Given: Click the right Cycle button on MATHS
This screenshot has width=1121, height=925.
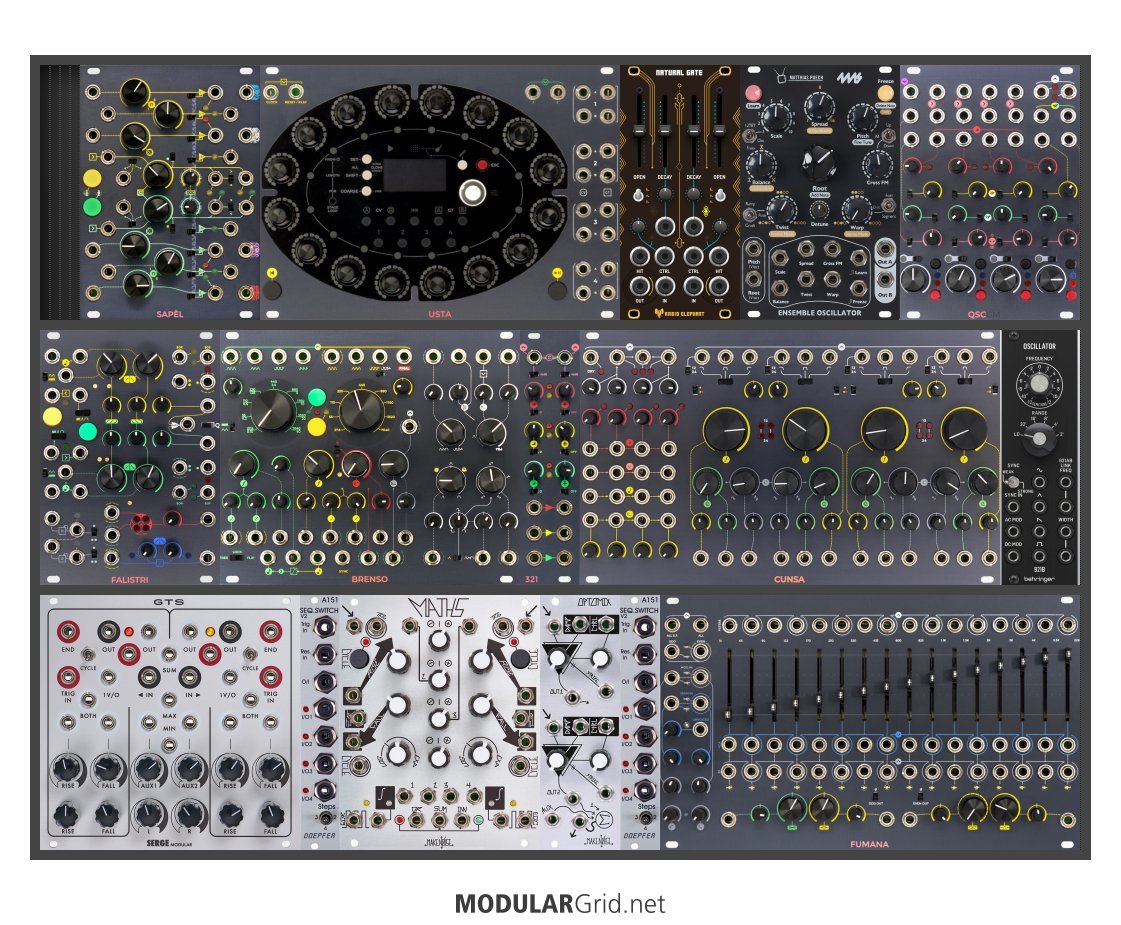Looking at the screenshot, I should click(520, 658).
